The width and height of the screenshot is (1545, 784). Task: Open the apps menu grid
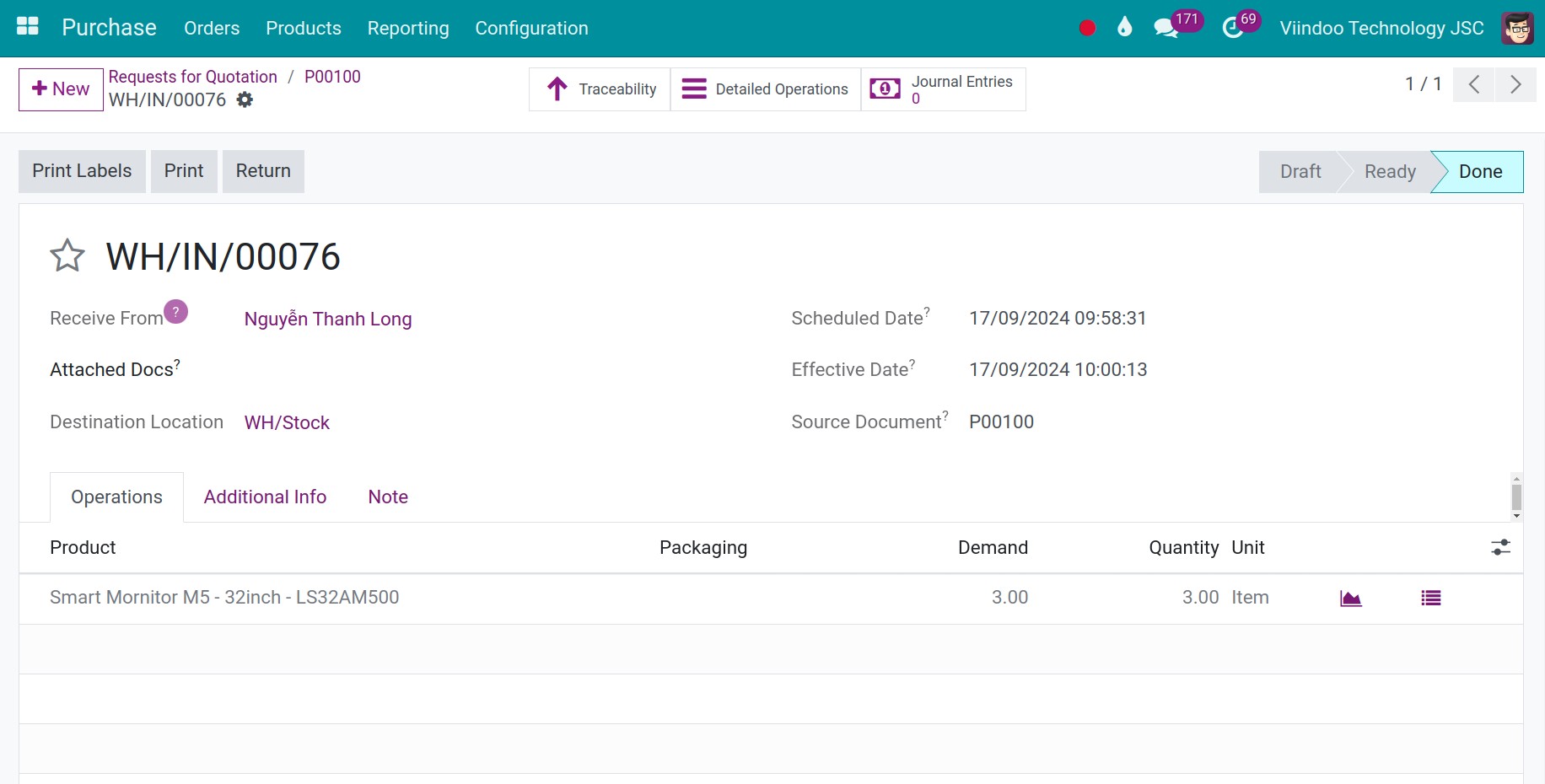coord(27,26)
